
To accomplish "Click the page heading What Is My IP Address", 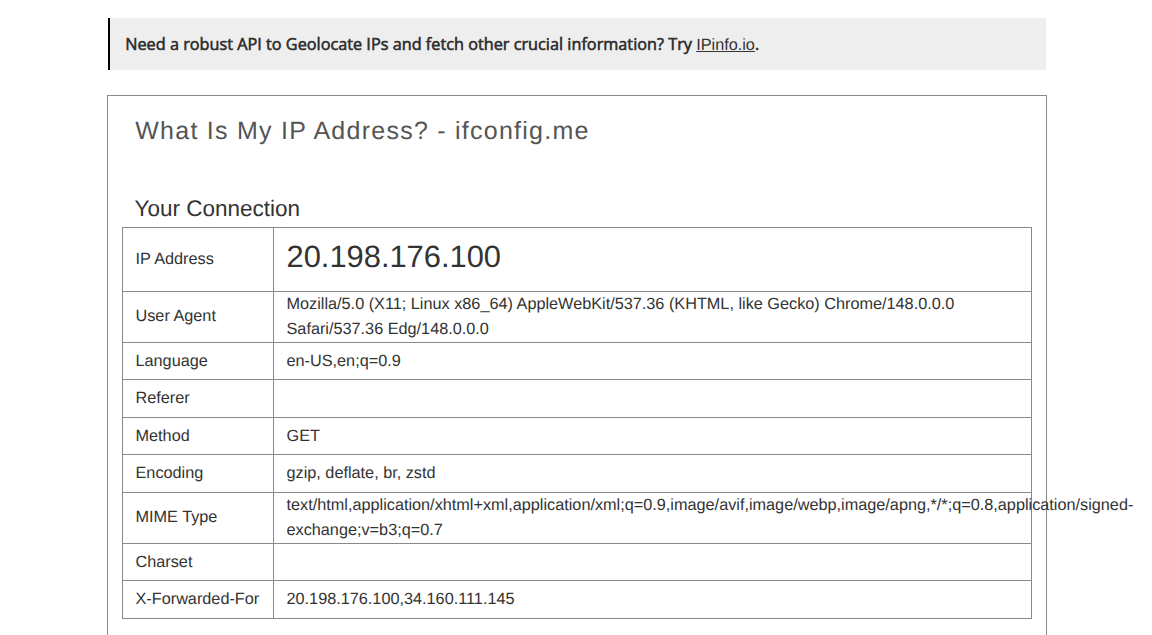I will click(361, 131).
